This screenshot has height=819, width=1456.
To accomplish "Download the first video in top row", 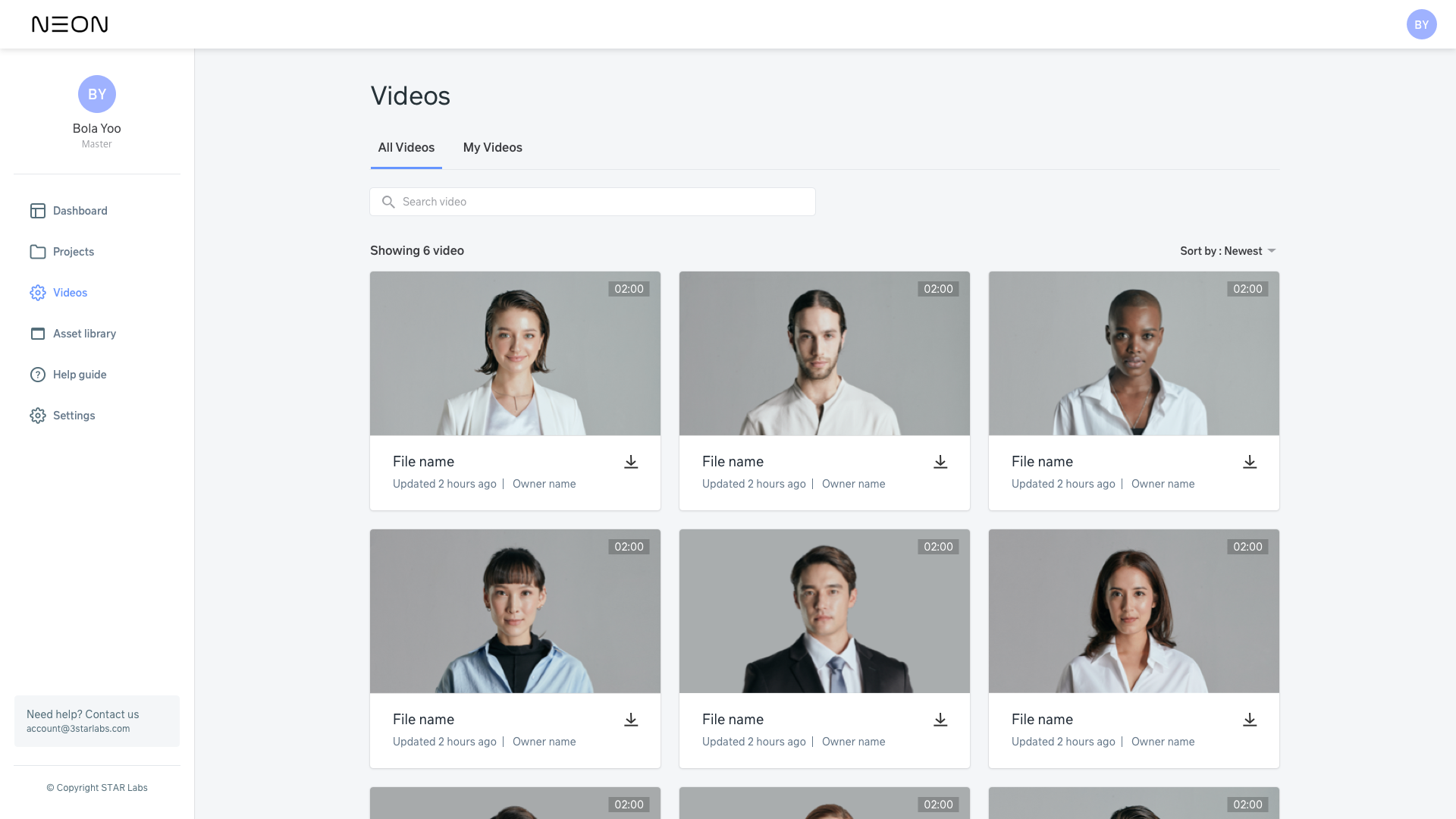I will [x=631, y=462].
